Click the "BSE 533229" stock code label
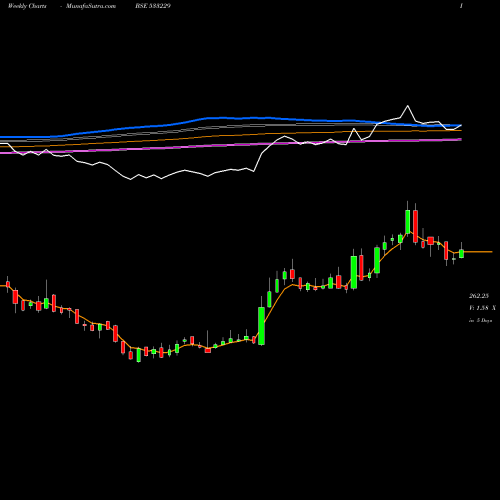Screen dimensions: 500x500 (x=153, y=6)
